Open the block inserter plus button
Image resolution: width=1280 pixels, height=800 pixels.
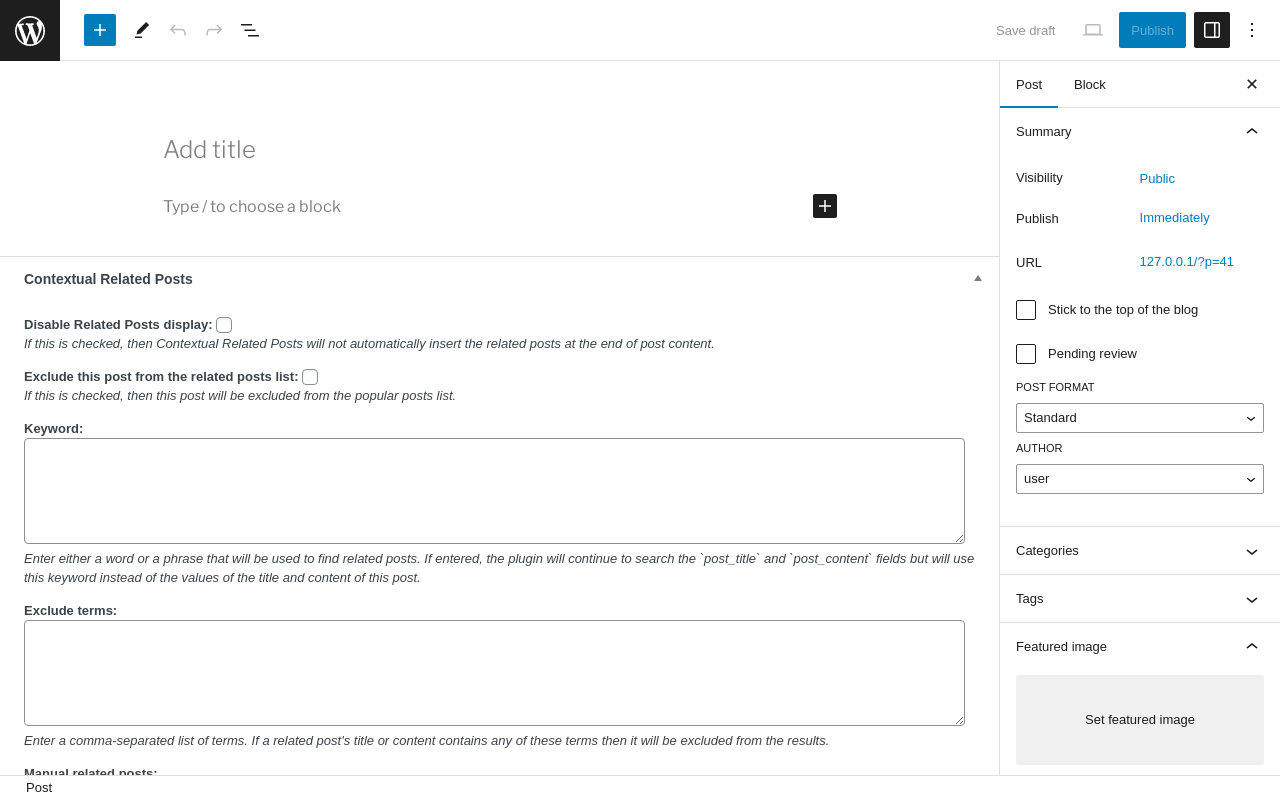tap(100, 30)
